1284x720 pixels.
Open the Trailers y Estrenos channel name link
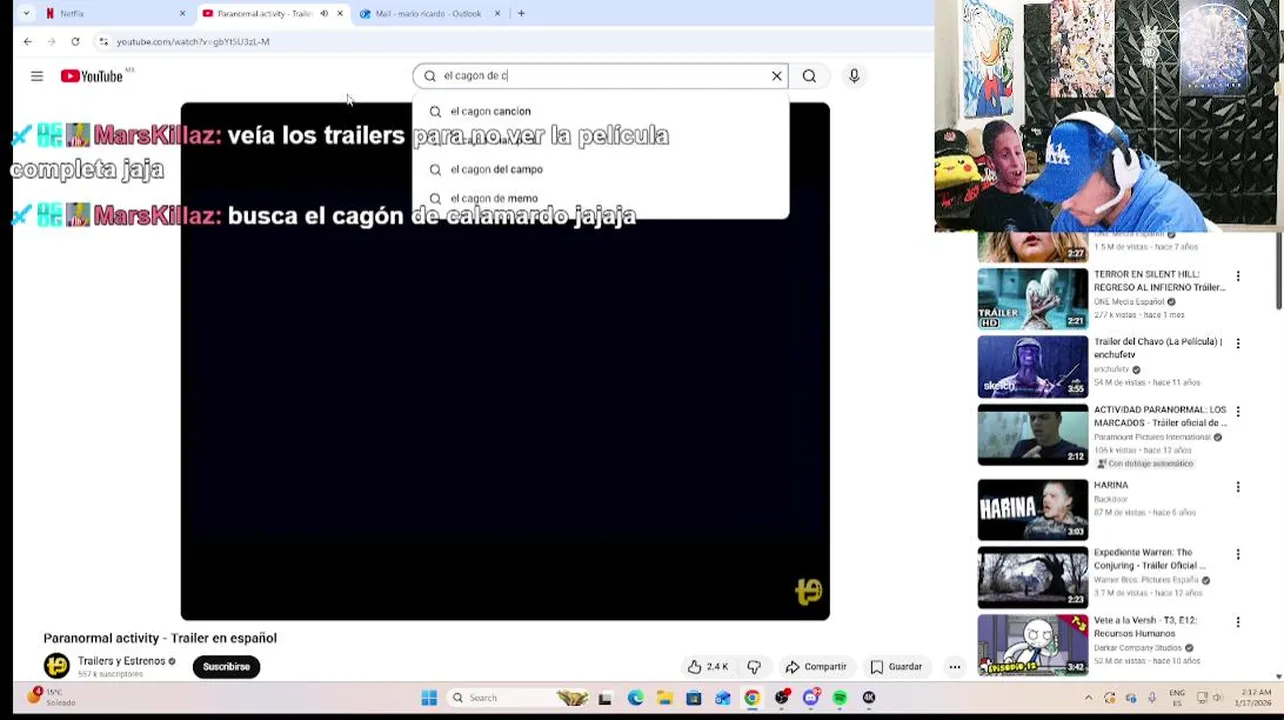[x=121, y=661]
